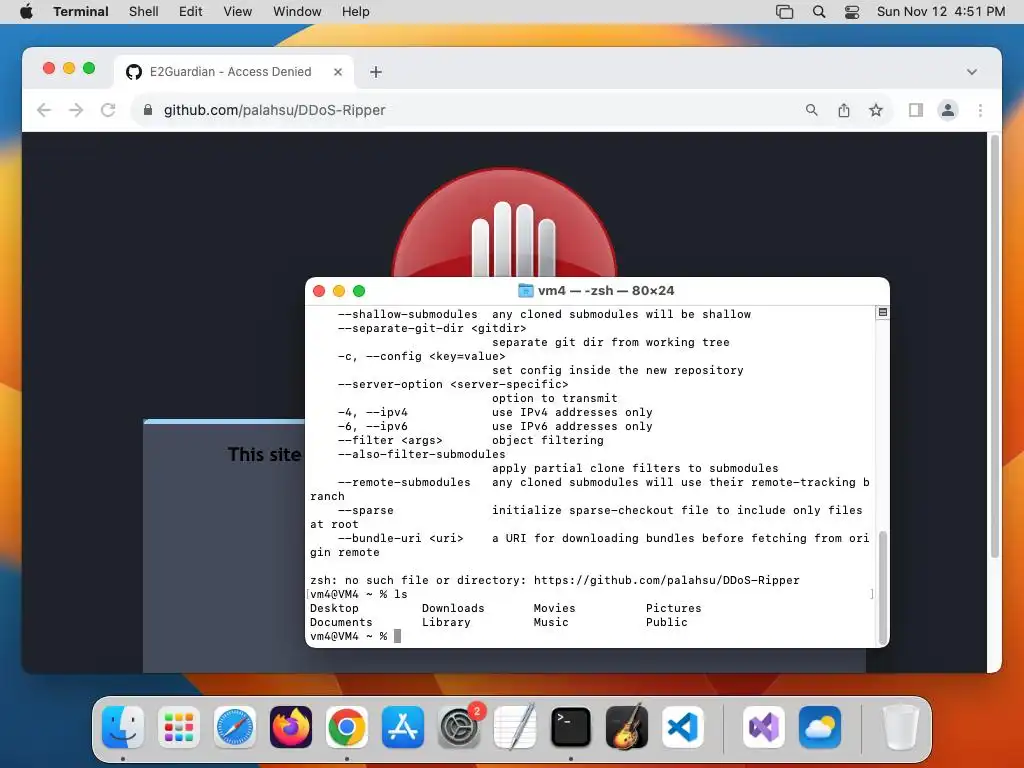Screen dimensions: 1024x768
Task: Go back in Chrome
Action: 44,110
